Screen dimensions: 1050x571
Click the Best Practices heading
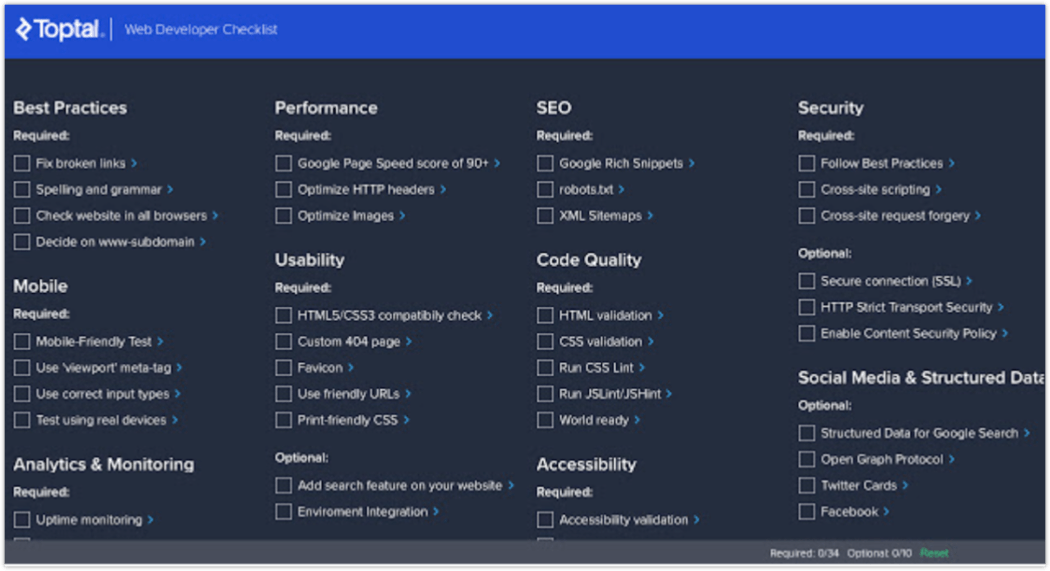tap(70, 108)
